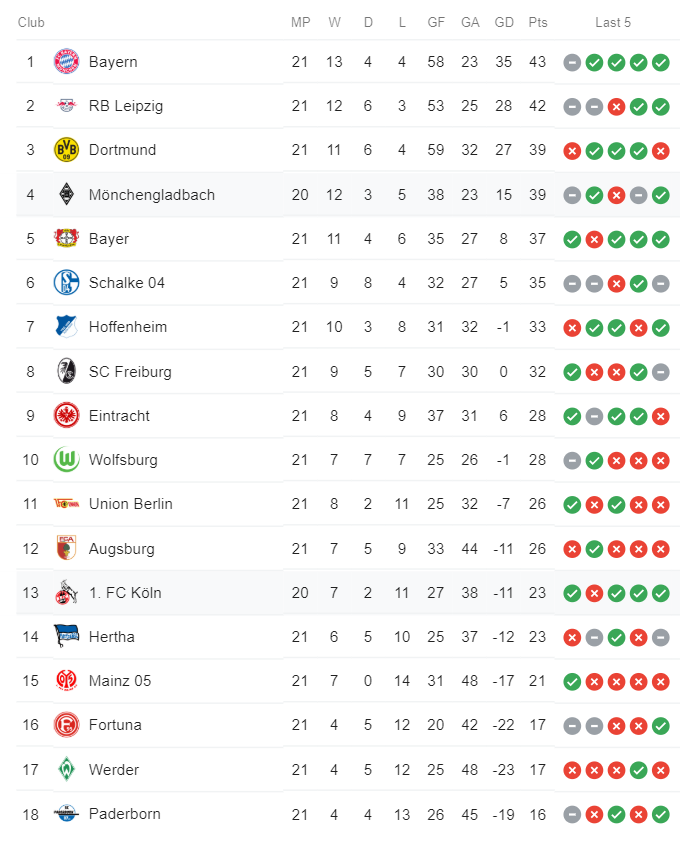Click the Bayern club logo
Screen dimensions: 680x842
coord(67,61)
